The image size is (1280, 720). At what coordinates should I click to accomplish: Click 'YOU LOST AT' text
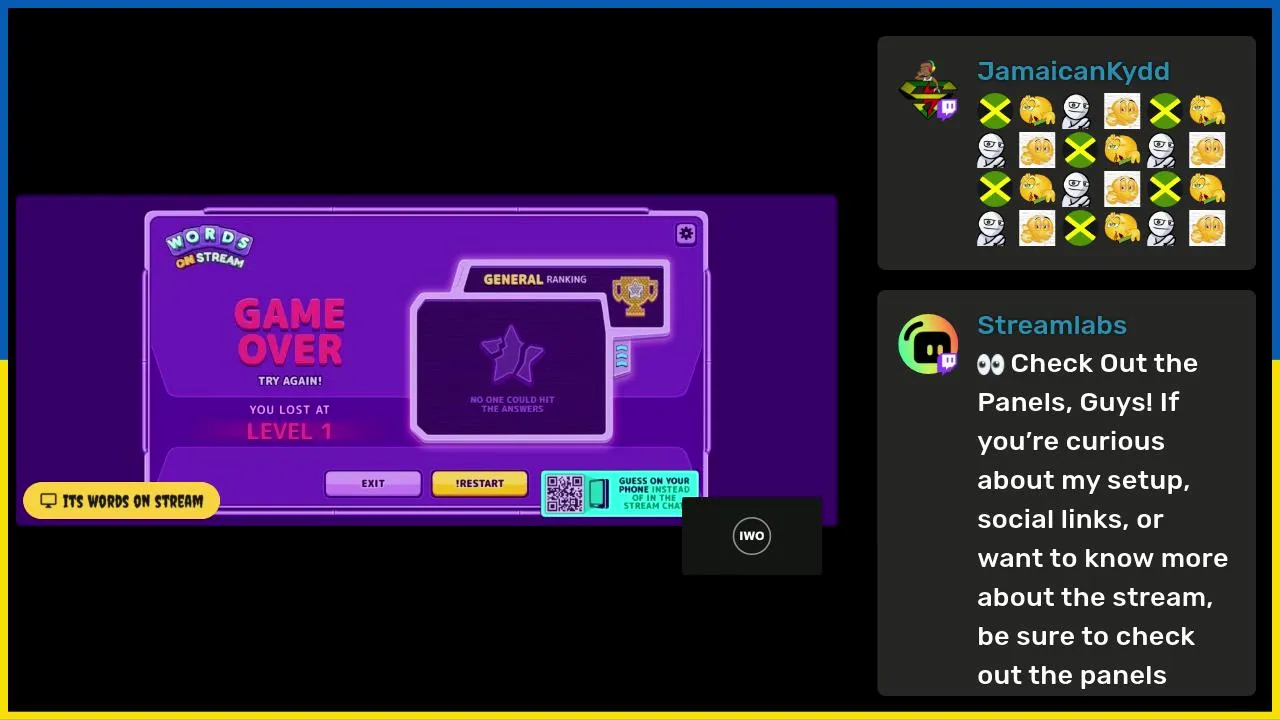click(289, 410)
